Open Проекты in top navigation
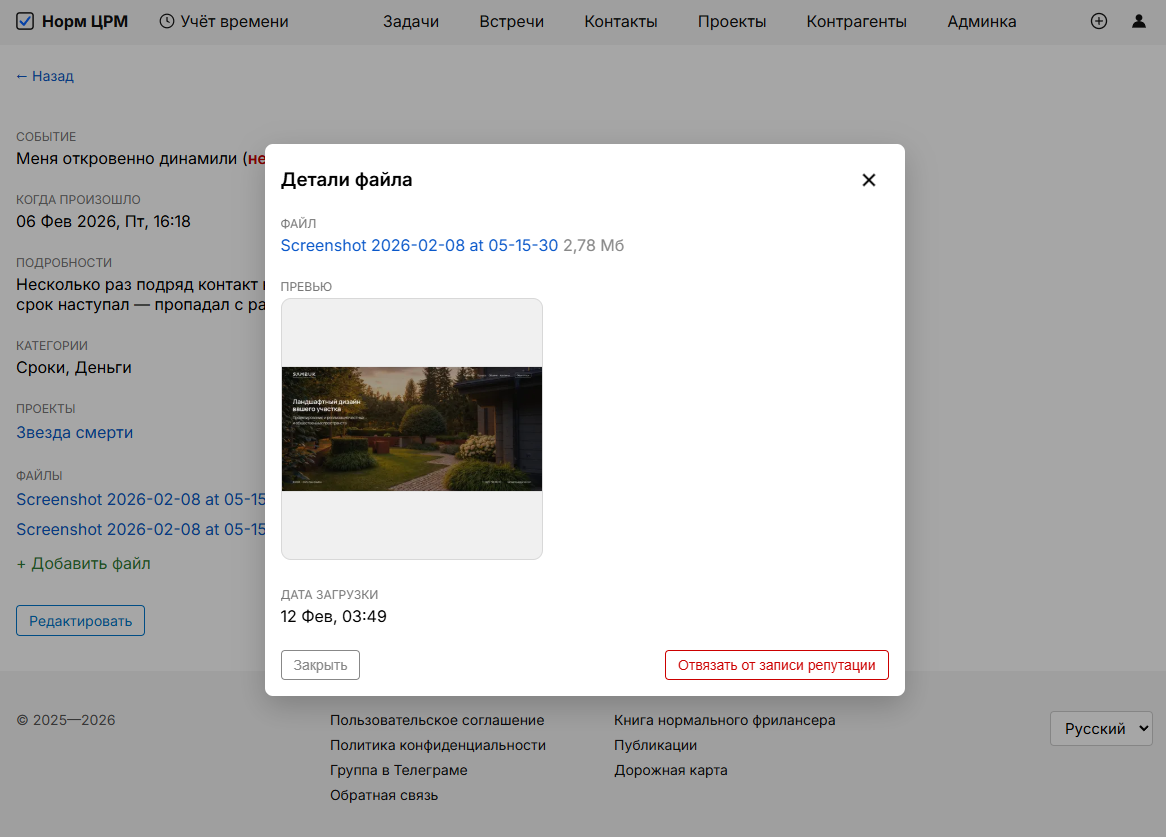The width and height of the screenshot is (1166, 837). pyautogui.click(x=732, y=21)
